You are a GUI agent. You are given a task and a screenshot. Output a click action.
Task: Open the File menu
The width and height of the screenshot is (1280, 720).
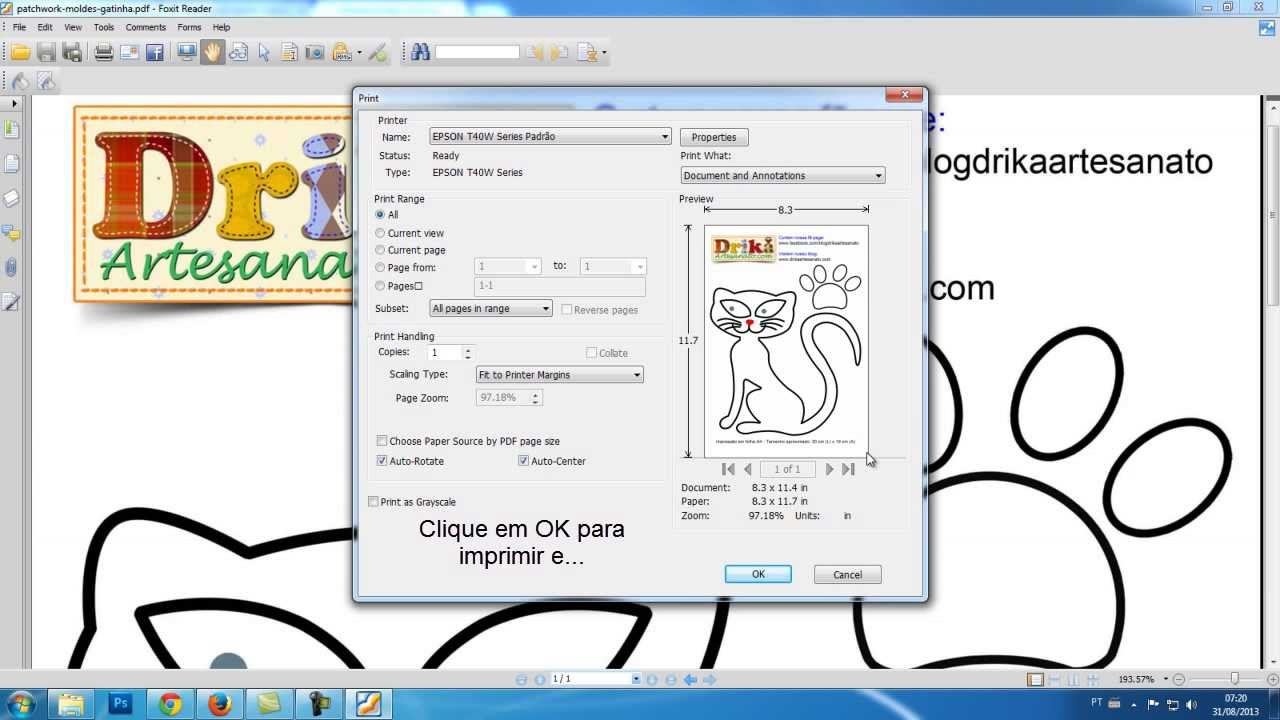point(19,27)
